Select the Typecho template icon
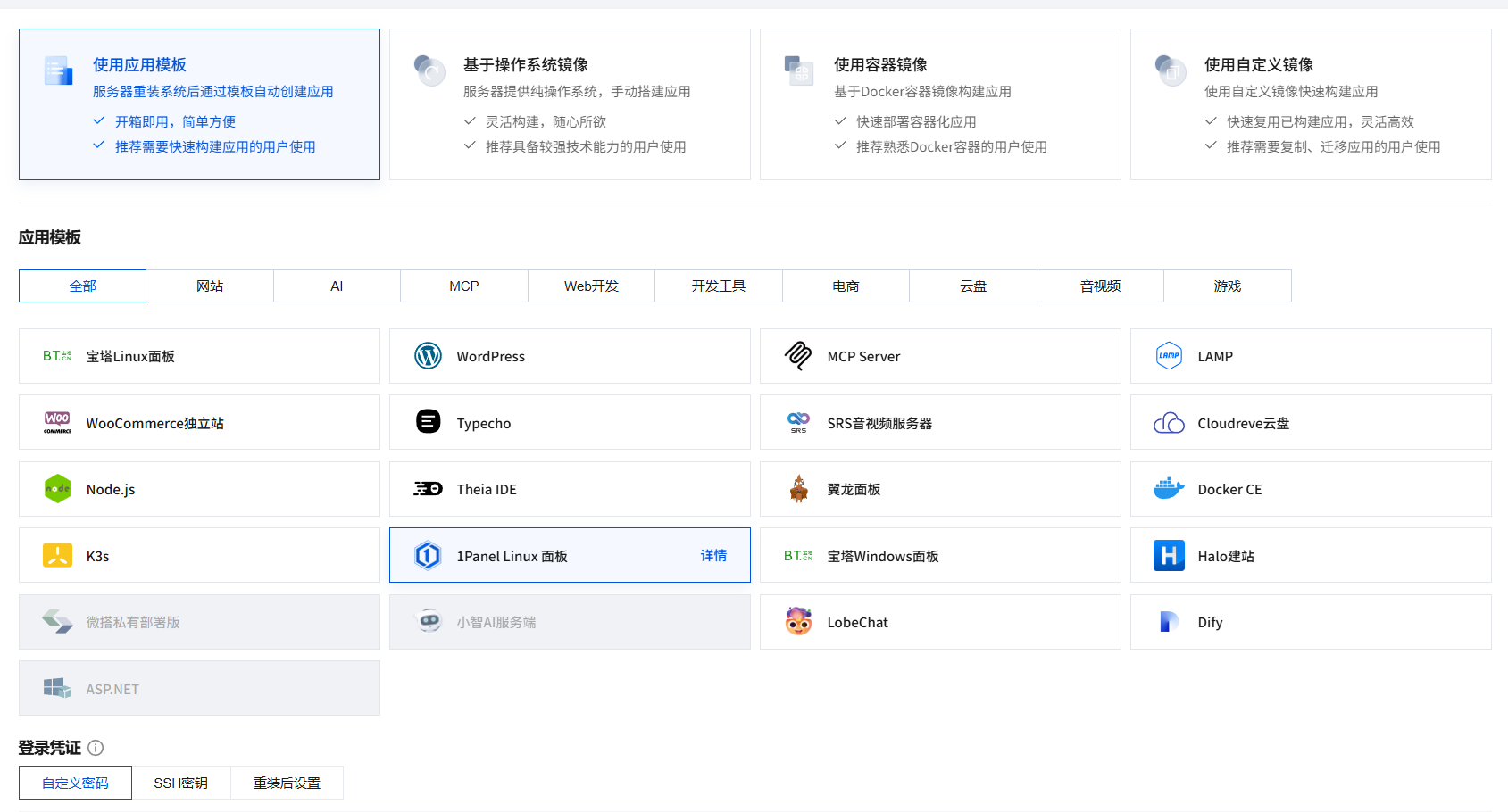 (x=428, y=422)
